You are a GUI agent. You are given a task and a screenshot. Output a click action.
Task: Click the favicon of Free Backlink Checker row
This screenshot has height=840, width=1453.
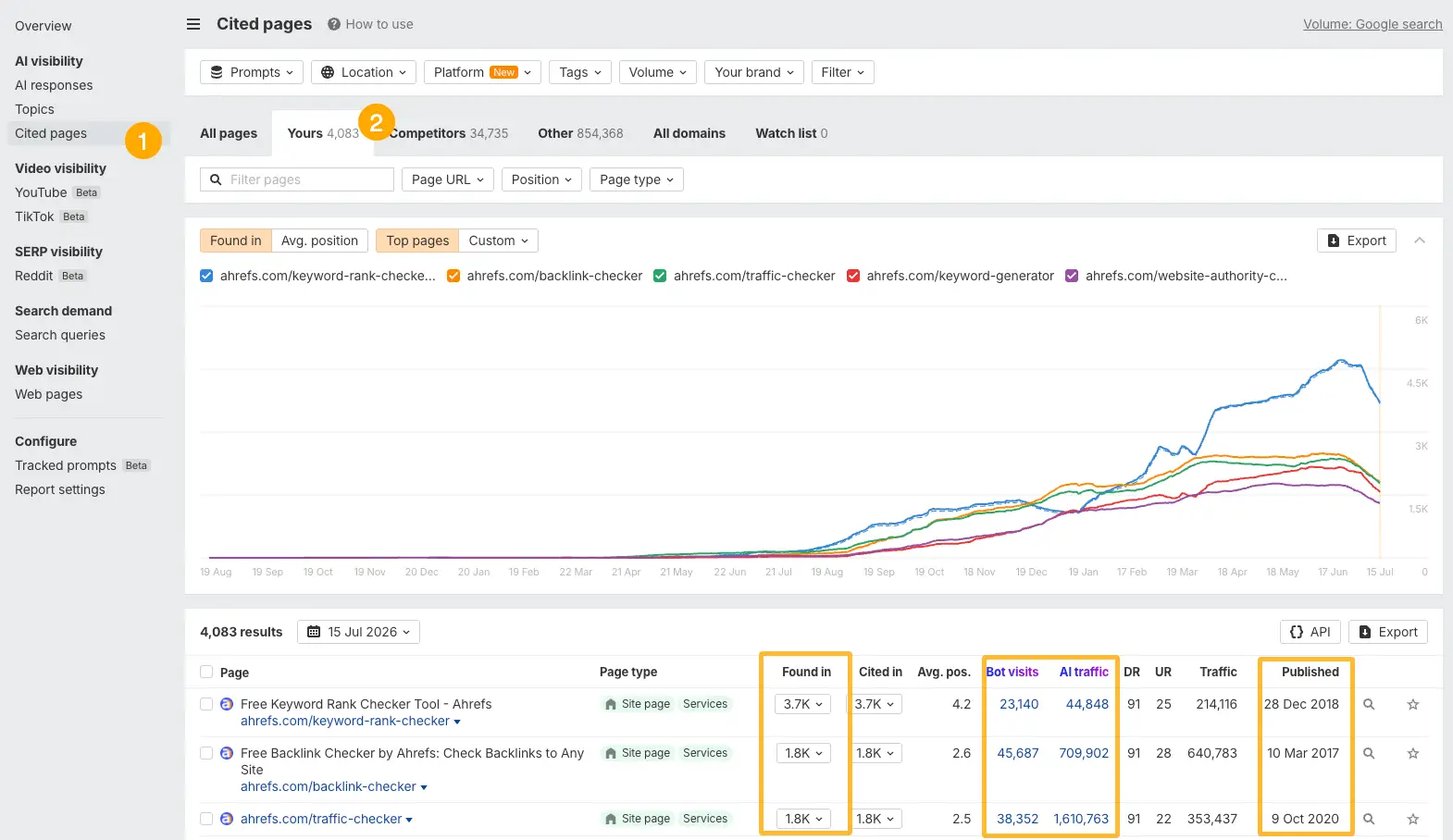[x=227, y=753]
